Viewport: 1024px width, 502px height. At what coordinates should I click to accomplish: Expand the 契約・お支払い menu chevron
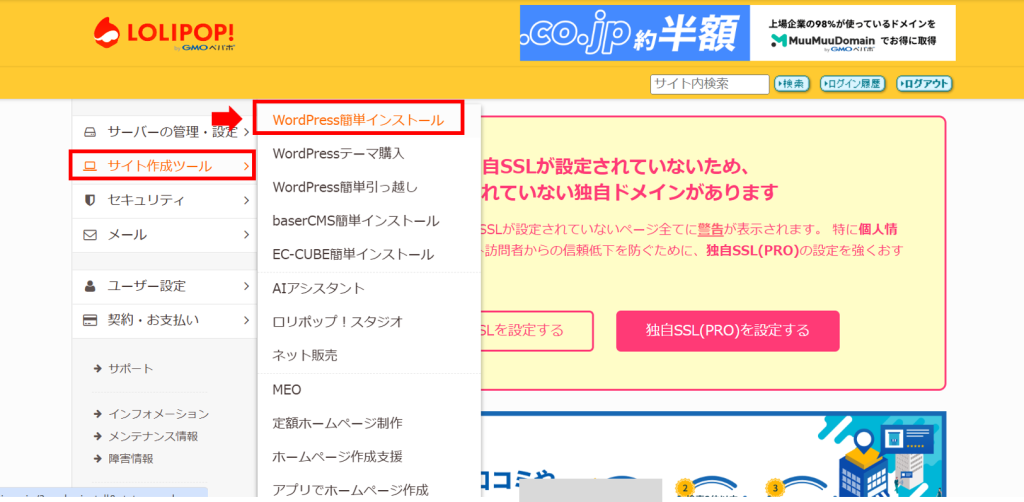click(246, 320)
